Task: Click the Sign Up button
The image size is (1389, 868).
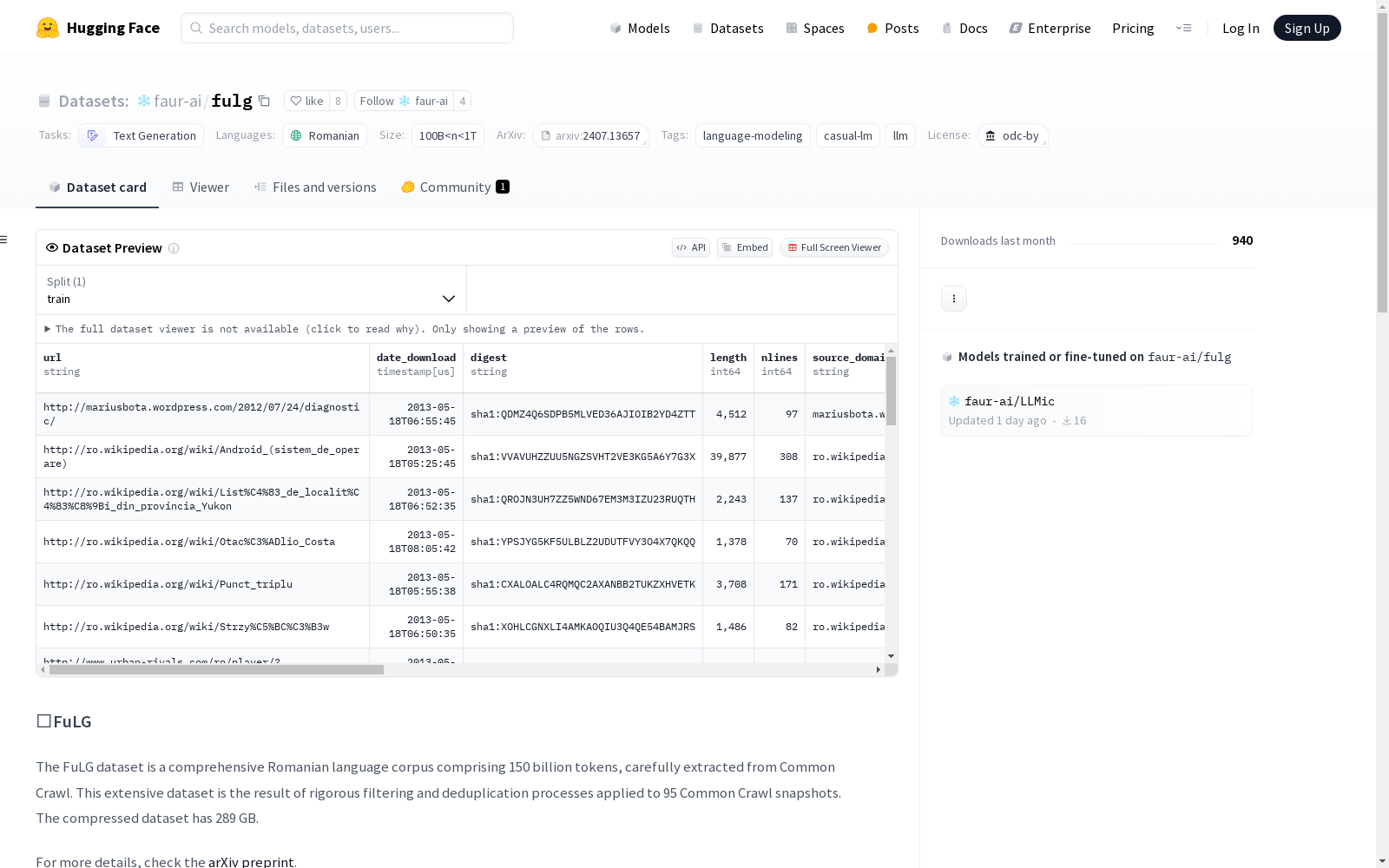Action: tap(1307, 28)
